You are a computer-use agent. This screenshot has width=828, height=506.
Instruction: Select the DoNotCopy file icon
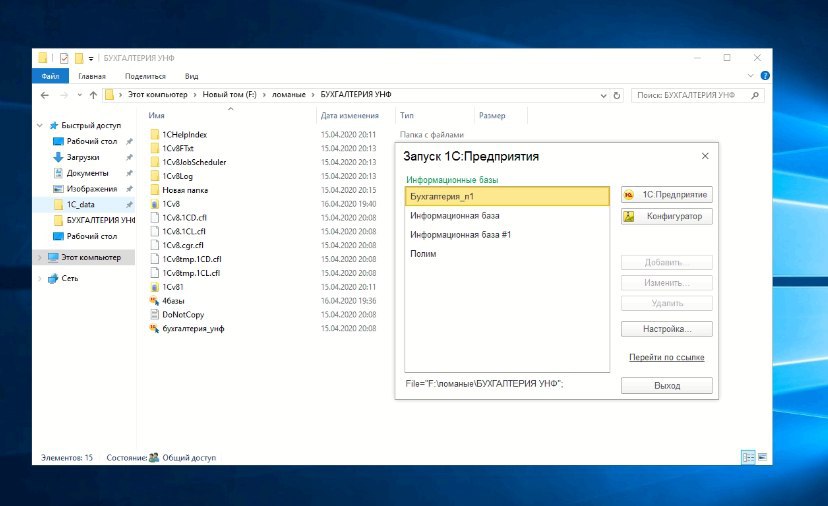(x=154, y=314)
